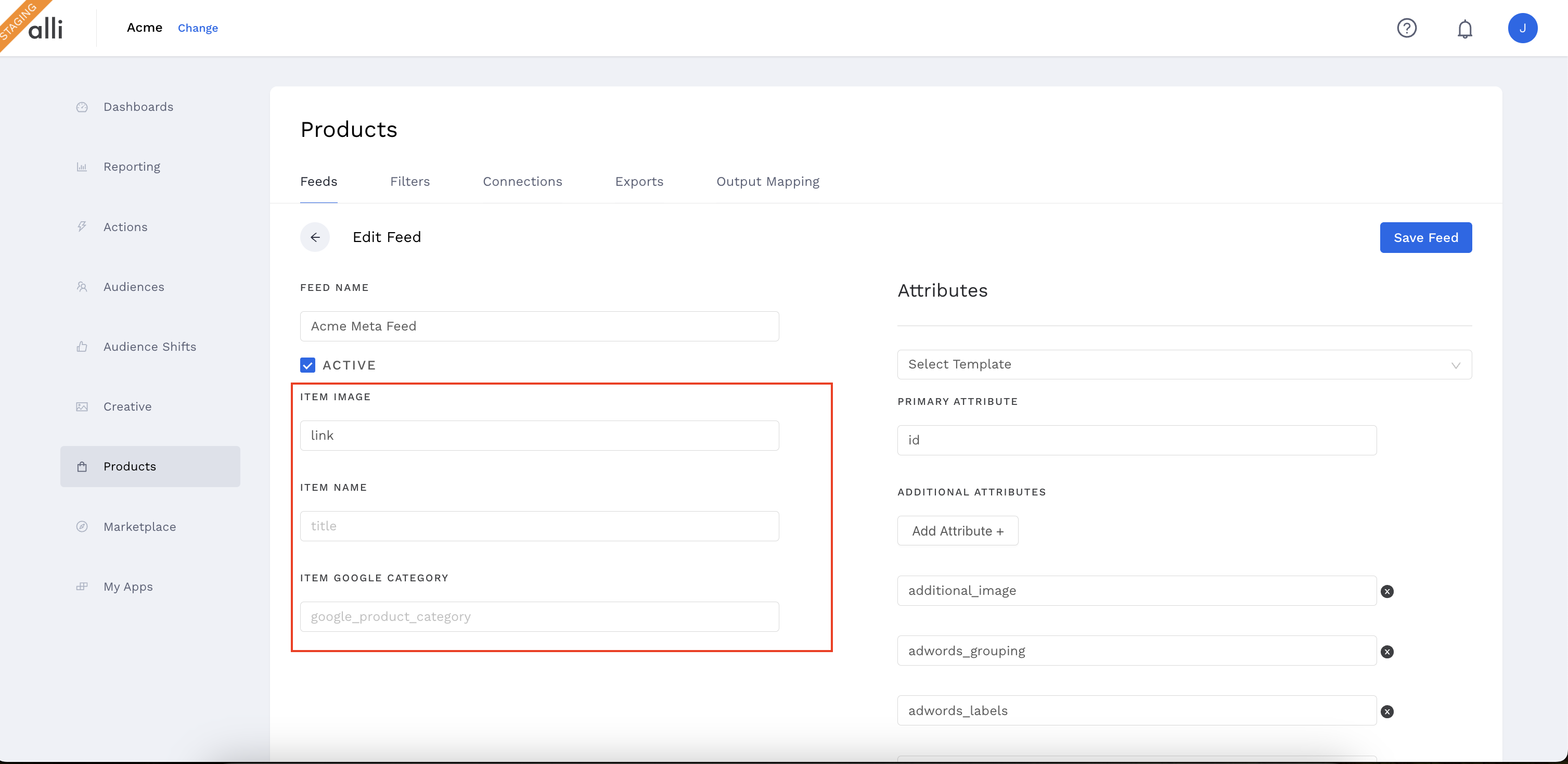This screenshot has width=1568, height=764.
Task: Open the user avatar J menu
Action: click(1522, 28)
